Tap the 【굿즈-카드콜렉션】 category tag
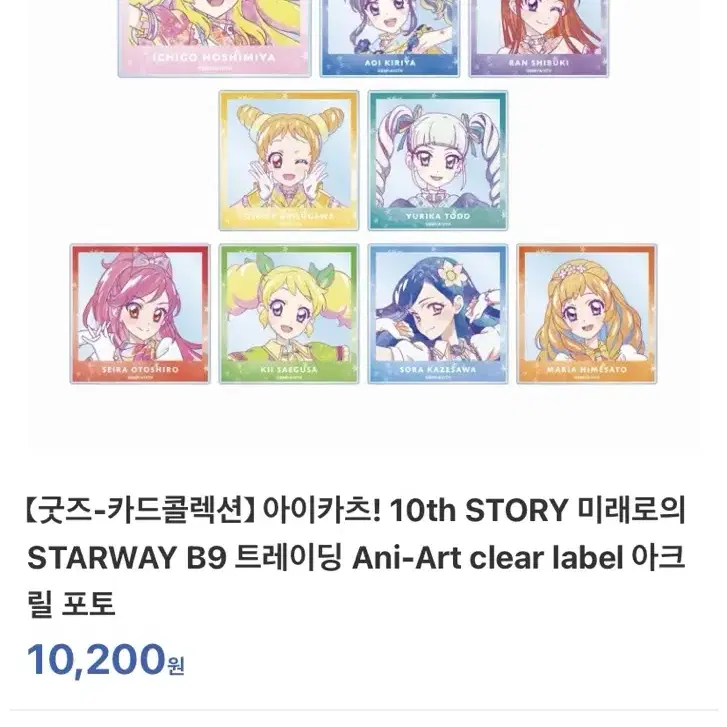The height and width of the screenshot is (727, 727). pos(141,510)
